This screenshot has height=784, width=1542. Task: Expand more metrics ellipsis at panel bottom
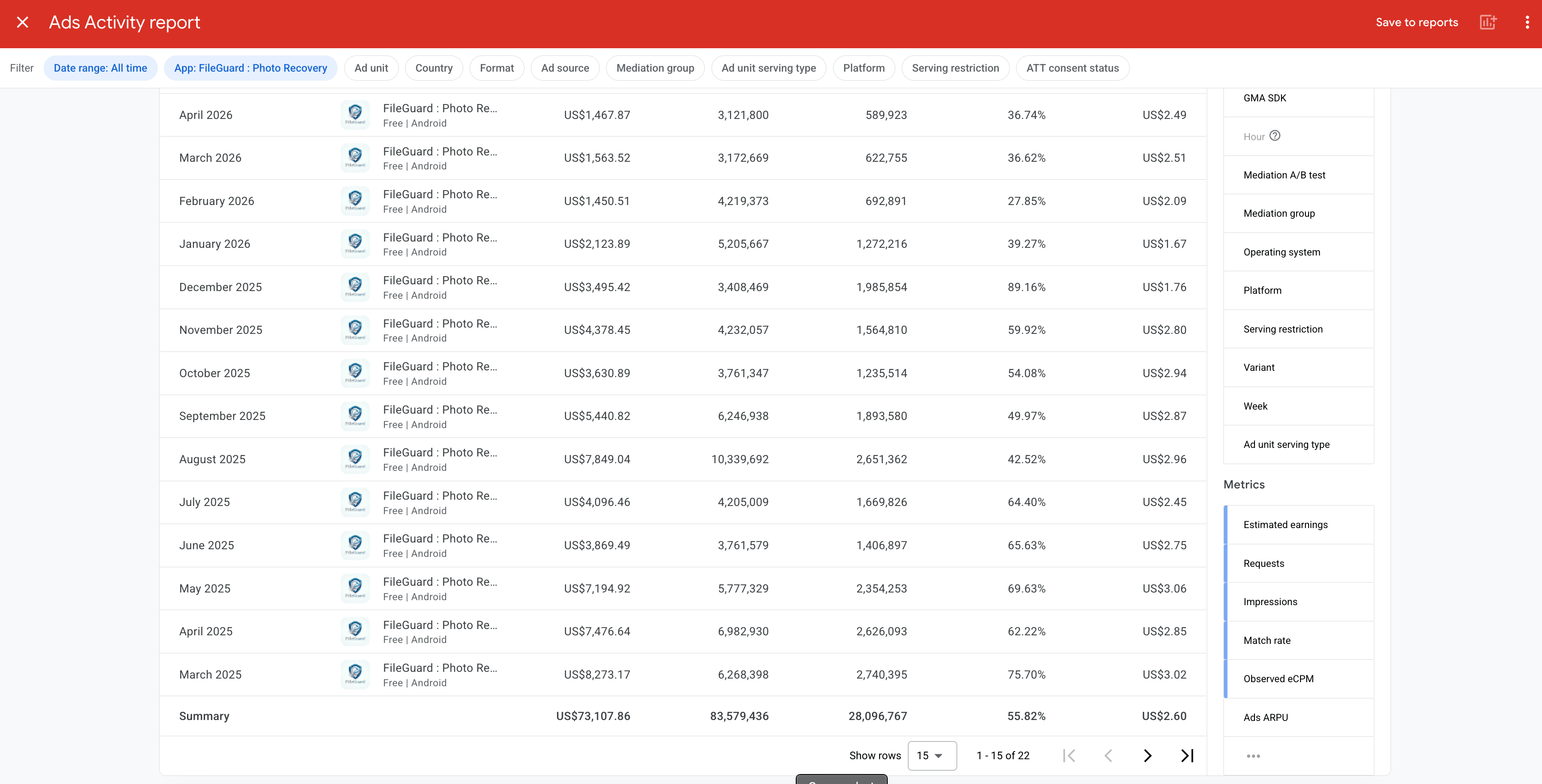click(1253, 756)
